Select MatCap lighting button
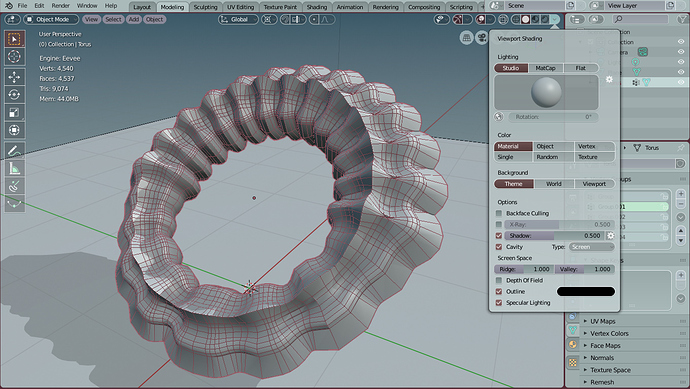 pos(545,68)
